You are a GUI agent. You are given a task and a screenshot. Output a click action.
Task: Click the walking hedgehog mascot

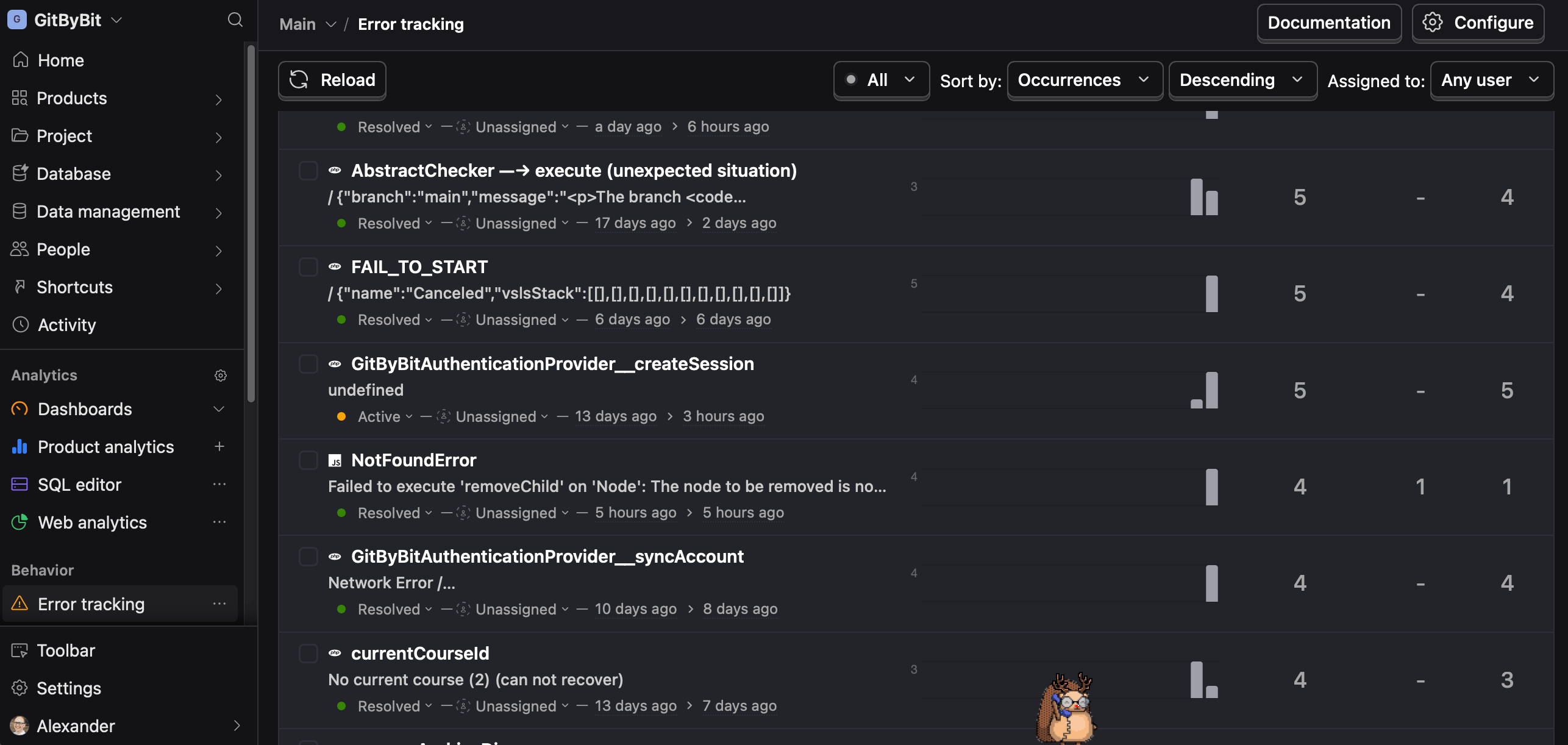click(1067, 709)
